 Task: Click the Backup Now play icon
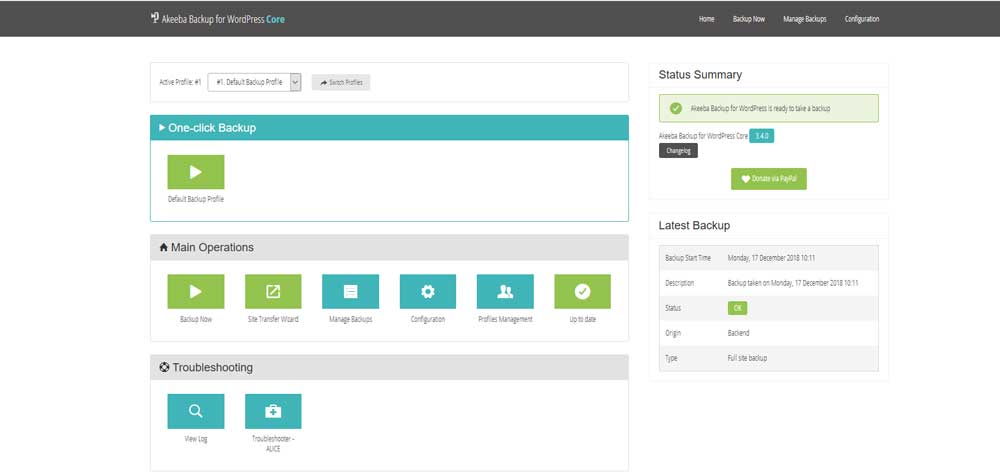(x=196, y=291)
